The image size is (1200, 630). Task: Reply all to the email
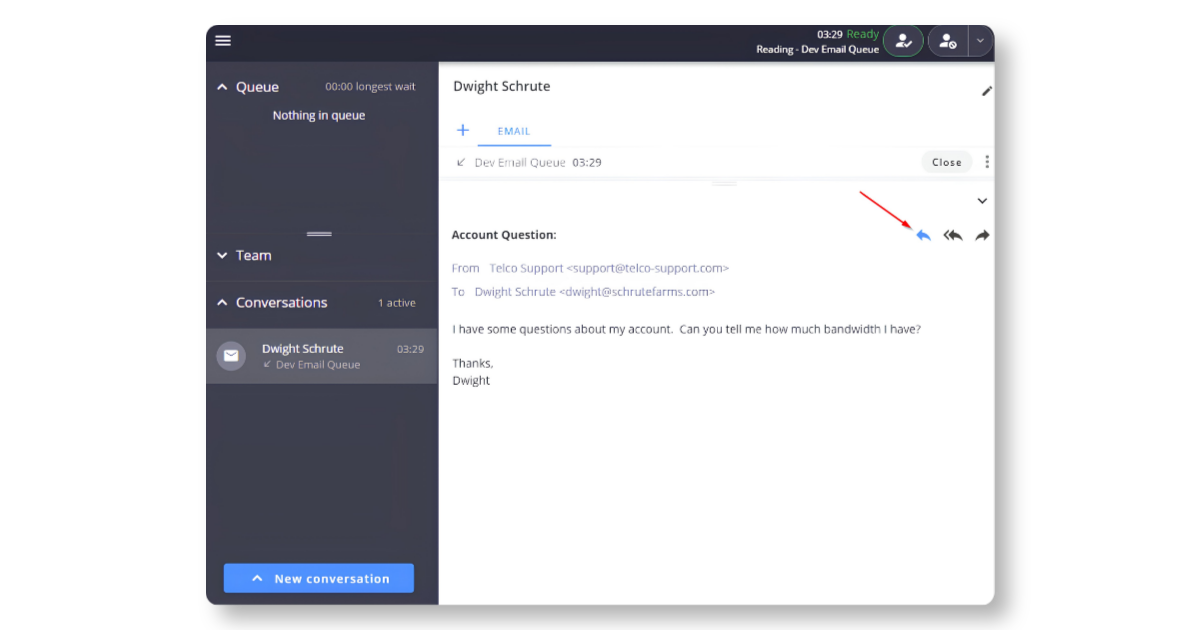point(953,235)
